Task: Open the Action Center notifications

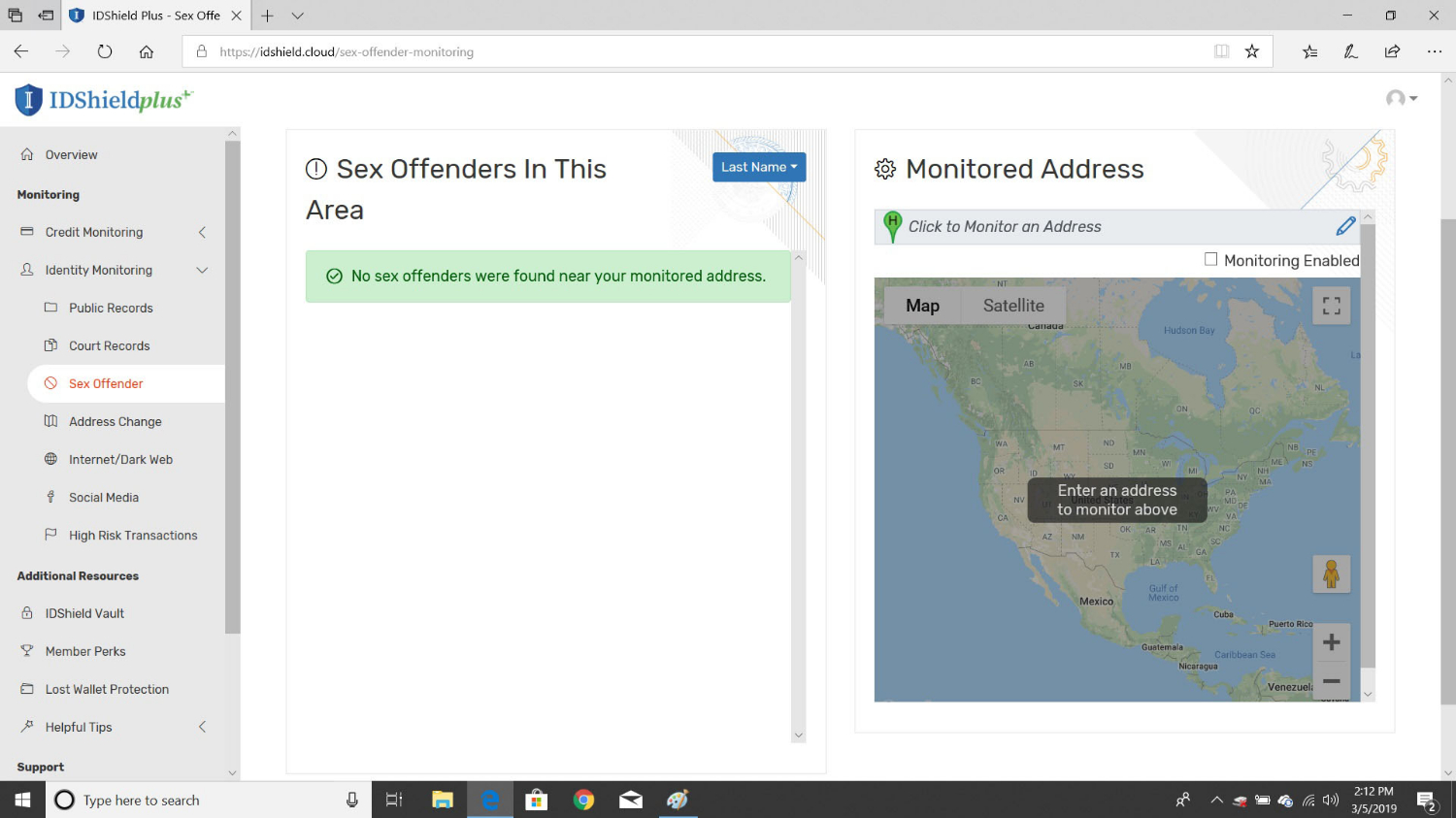Action: coord(1427,801)
